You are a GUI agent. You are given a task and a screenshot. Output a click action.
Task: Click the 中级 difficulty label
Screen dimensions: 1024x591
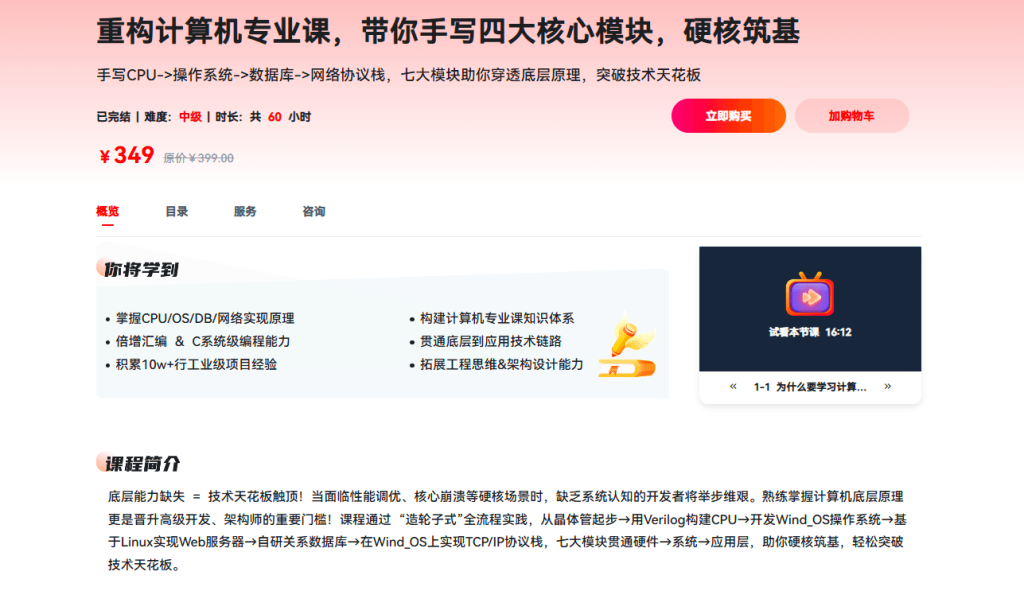click(x=190, y=117)
